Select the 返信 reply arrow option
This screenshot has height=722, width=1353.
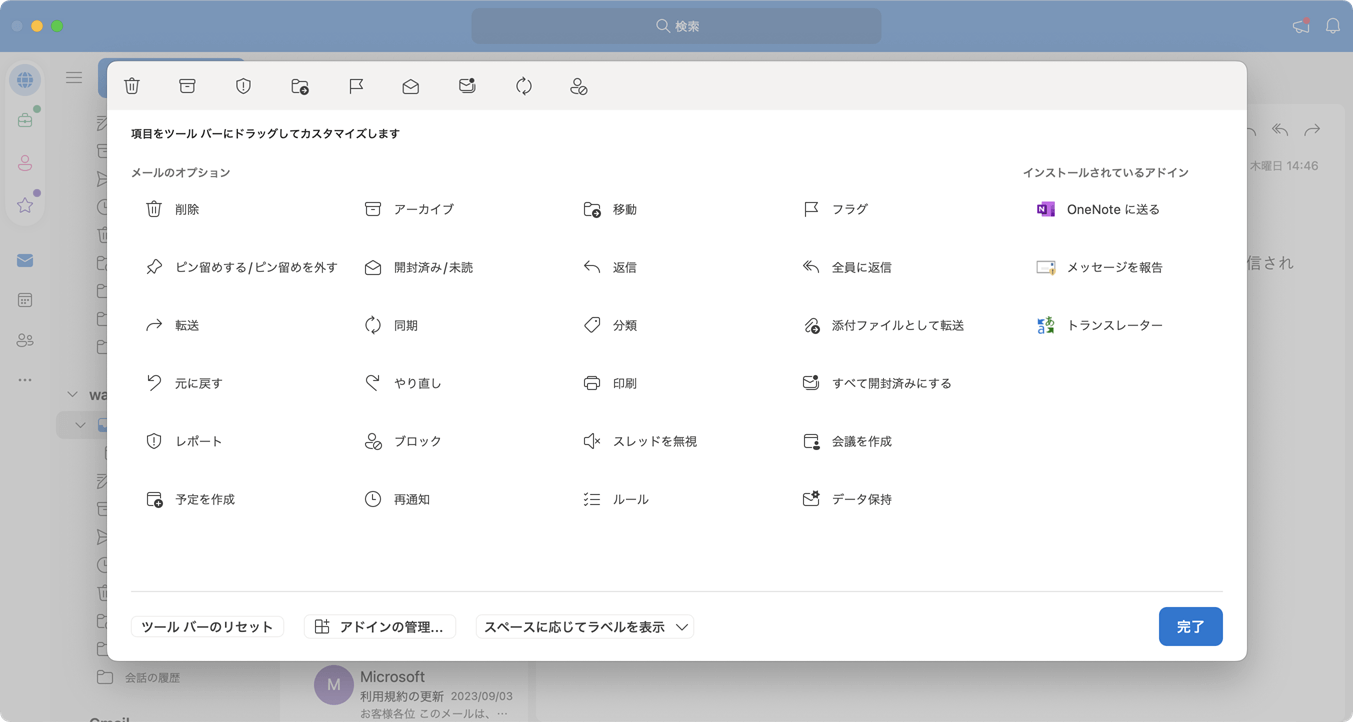click(610, 267)
